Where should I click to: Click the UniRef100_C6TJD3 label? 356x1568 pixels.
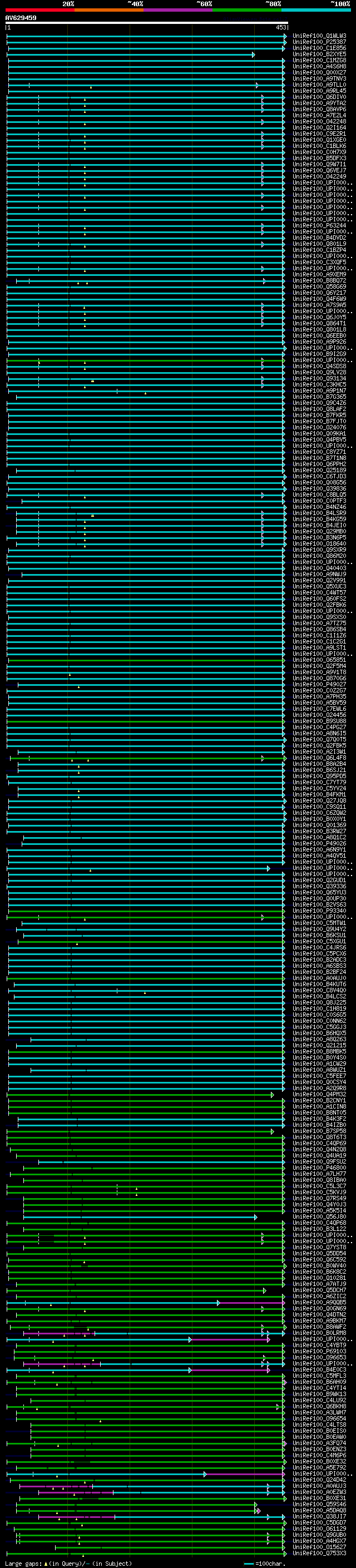point(319,476)
